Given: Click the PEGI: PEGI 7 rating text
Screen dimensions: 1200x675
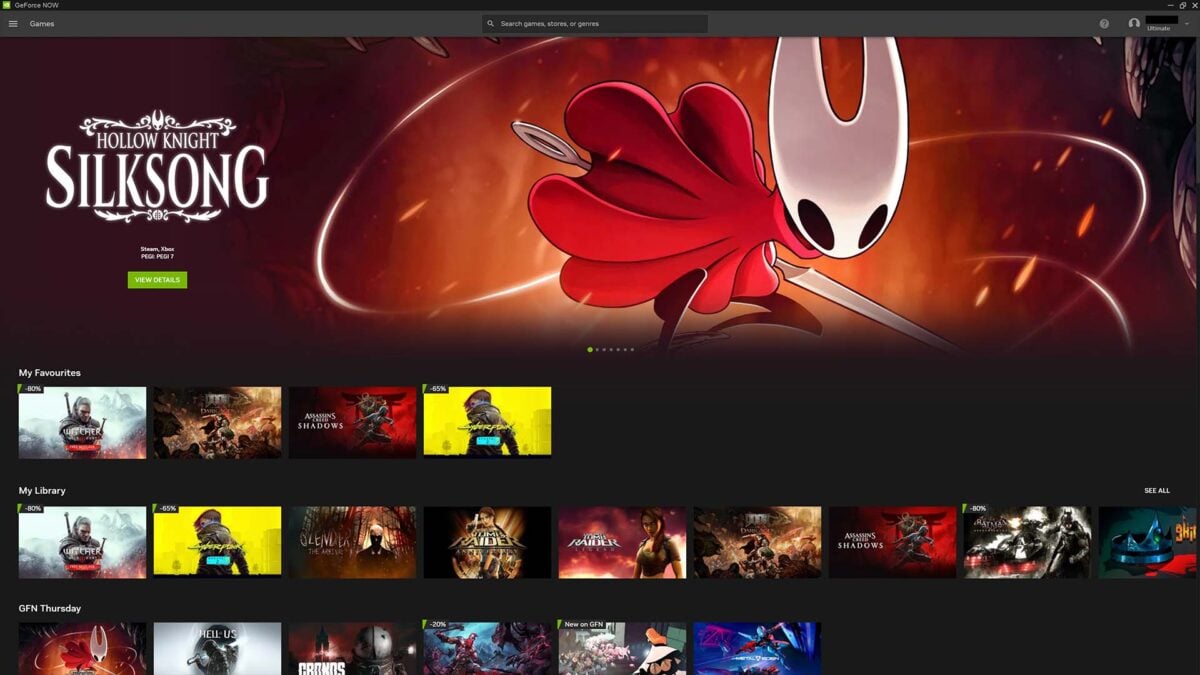Looking at the screenshot, I should [157, 257].
